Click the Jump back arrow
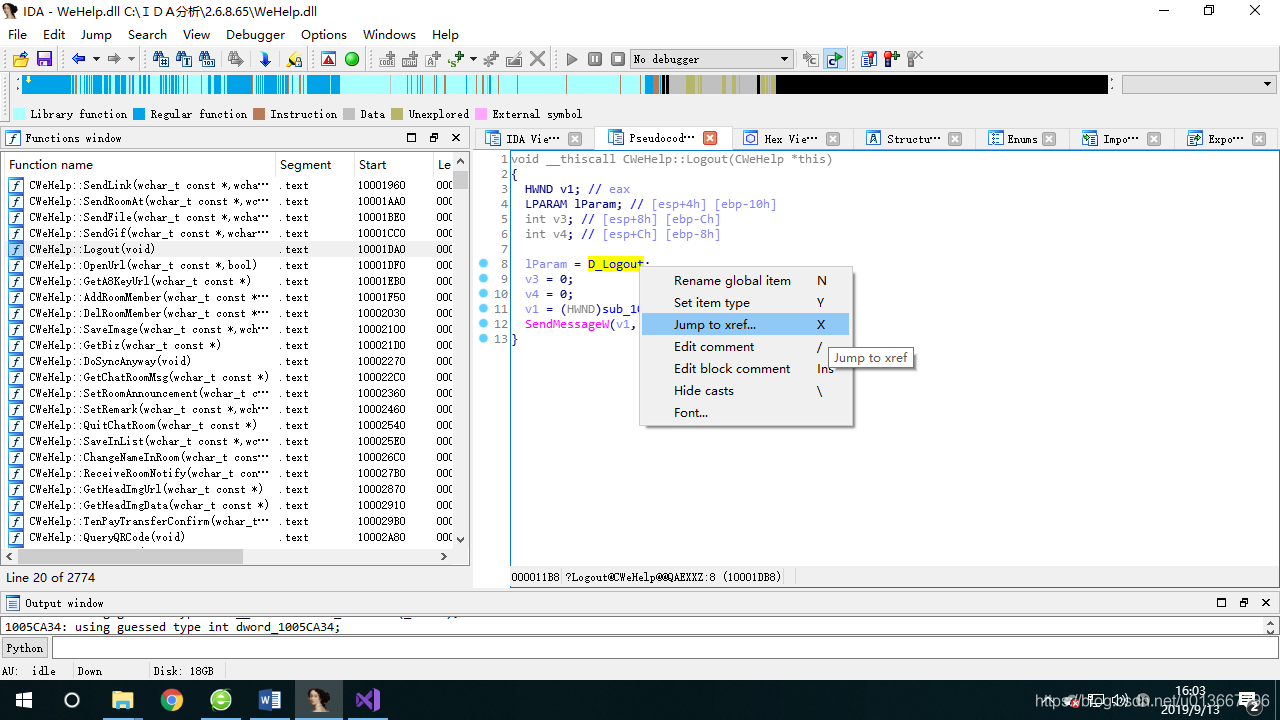1280x720 pixels. tap(78, 59)
